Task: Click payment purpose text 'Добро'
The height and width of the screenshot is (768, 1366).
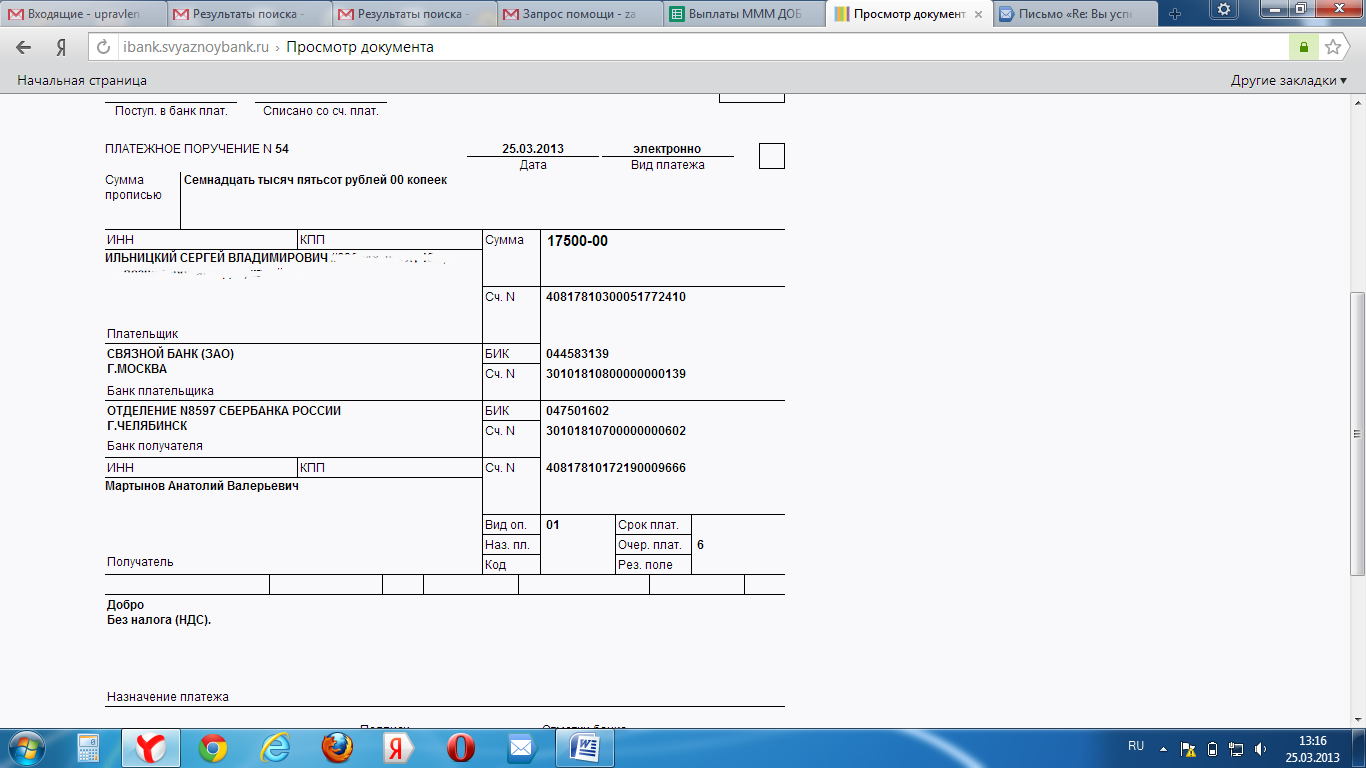Action: (125, 605)
